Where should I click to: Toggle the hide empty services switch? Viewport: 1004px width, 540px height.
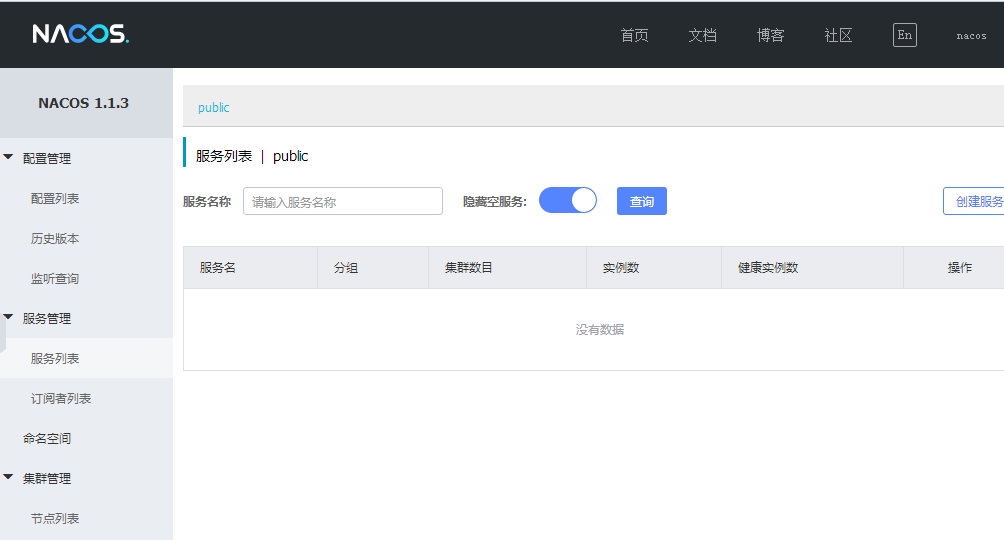pyautogui.click(x=567, y=201)
